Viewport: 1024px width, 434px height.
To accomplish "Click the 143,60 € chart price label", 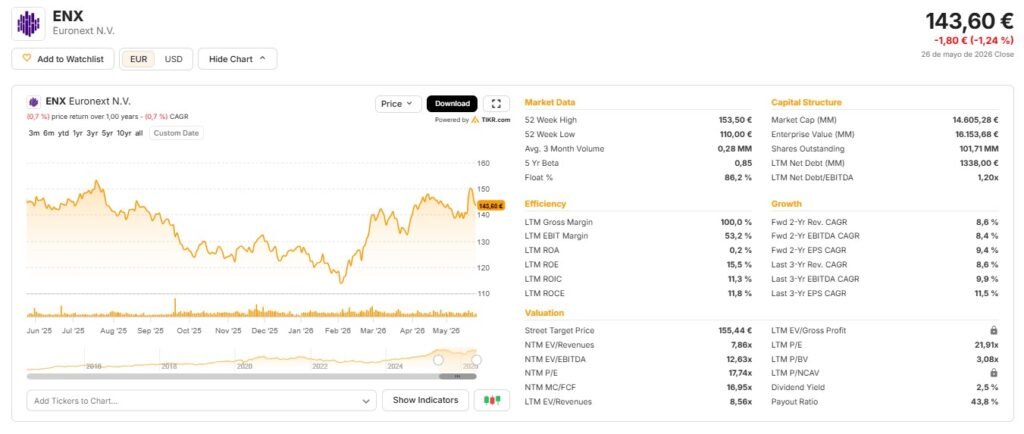I will pos(491,206).
